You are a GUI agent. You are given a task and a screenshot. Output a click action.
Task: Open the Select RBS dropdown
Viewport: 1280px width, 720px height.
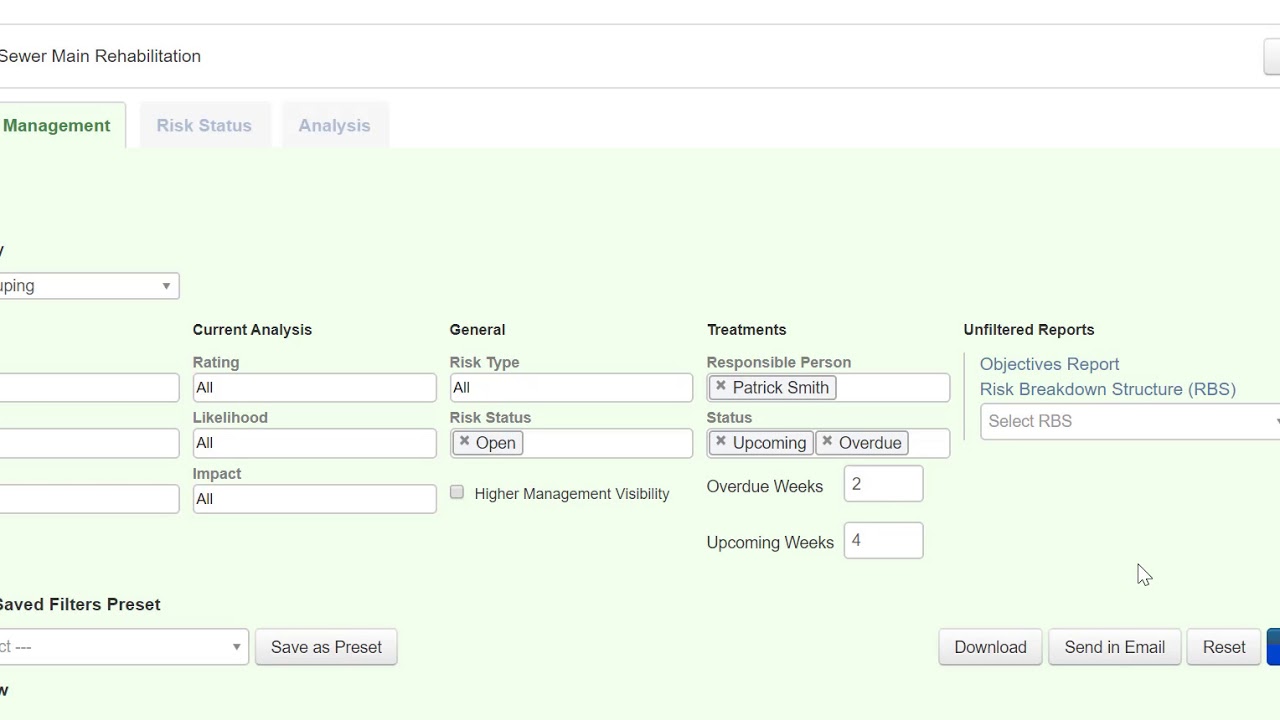tap(1130, 421)
